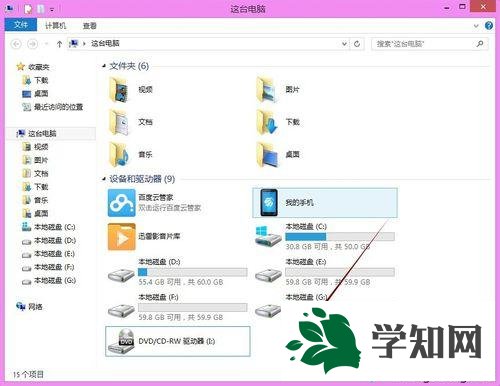Select the 下载 folder icon in main pane
Viewport: 500px width, 386px height.
[267, 122]
